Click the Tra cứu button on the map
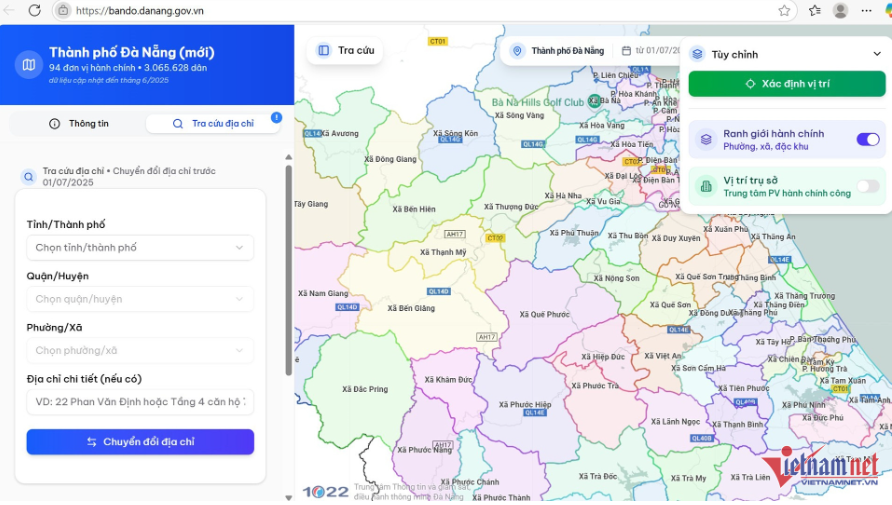This screenshot has height=505, width=892. (x=345, y=50)
